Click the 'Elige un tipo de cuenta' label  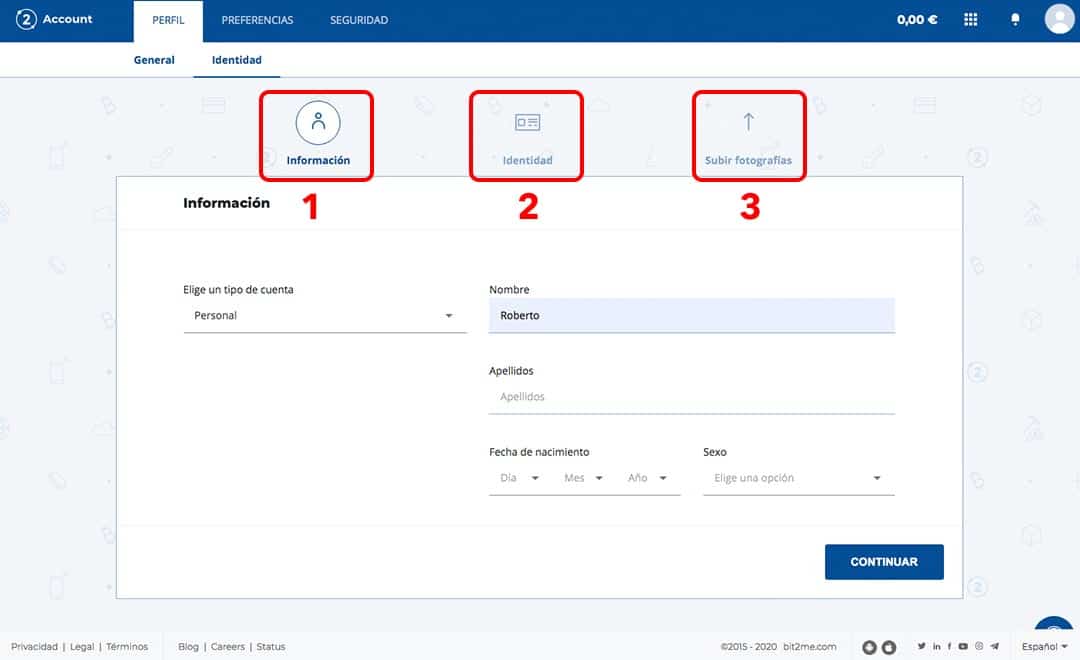(238, 289)
